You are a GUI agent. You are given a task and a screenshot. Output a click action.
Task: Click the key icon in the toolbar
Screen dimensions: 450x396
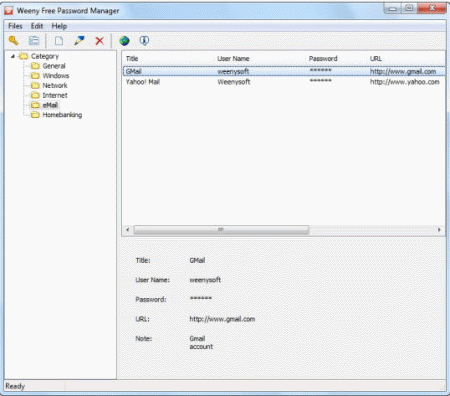pyautogui.click(x=14, y=41)
